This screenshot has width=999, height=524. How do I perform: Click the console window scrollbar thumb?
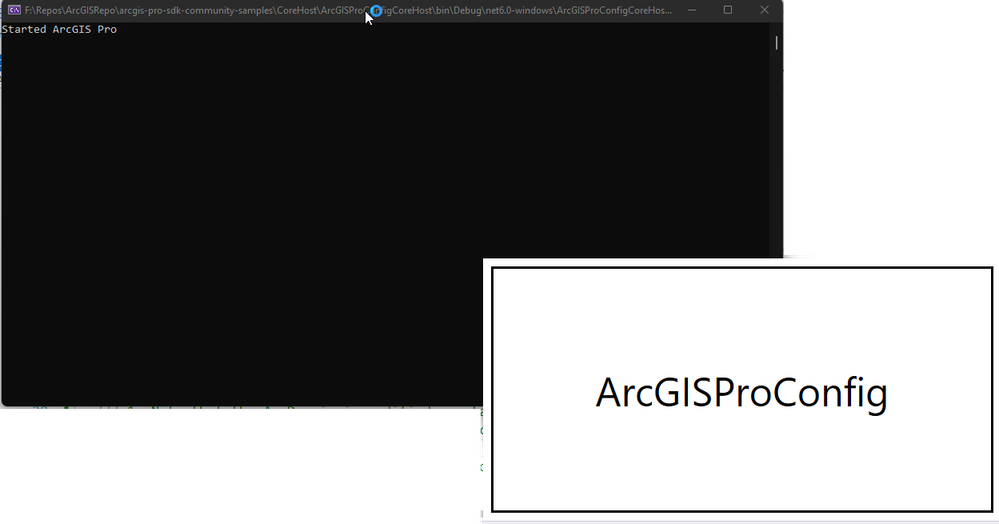pyautogui.click(x=776, y=43)
